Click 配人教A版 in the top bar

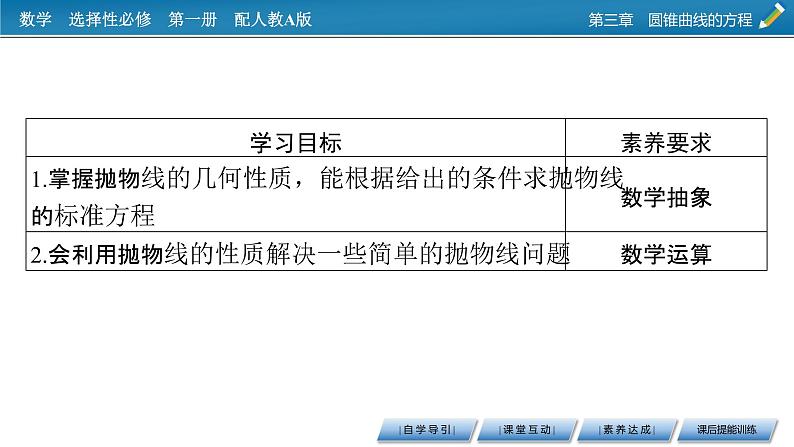coord(272,19)
